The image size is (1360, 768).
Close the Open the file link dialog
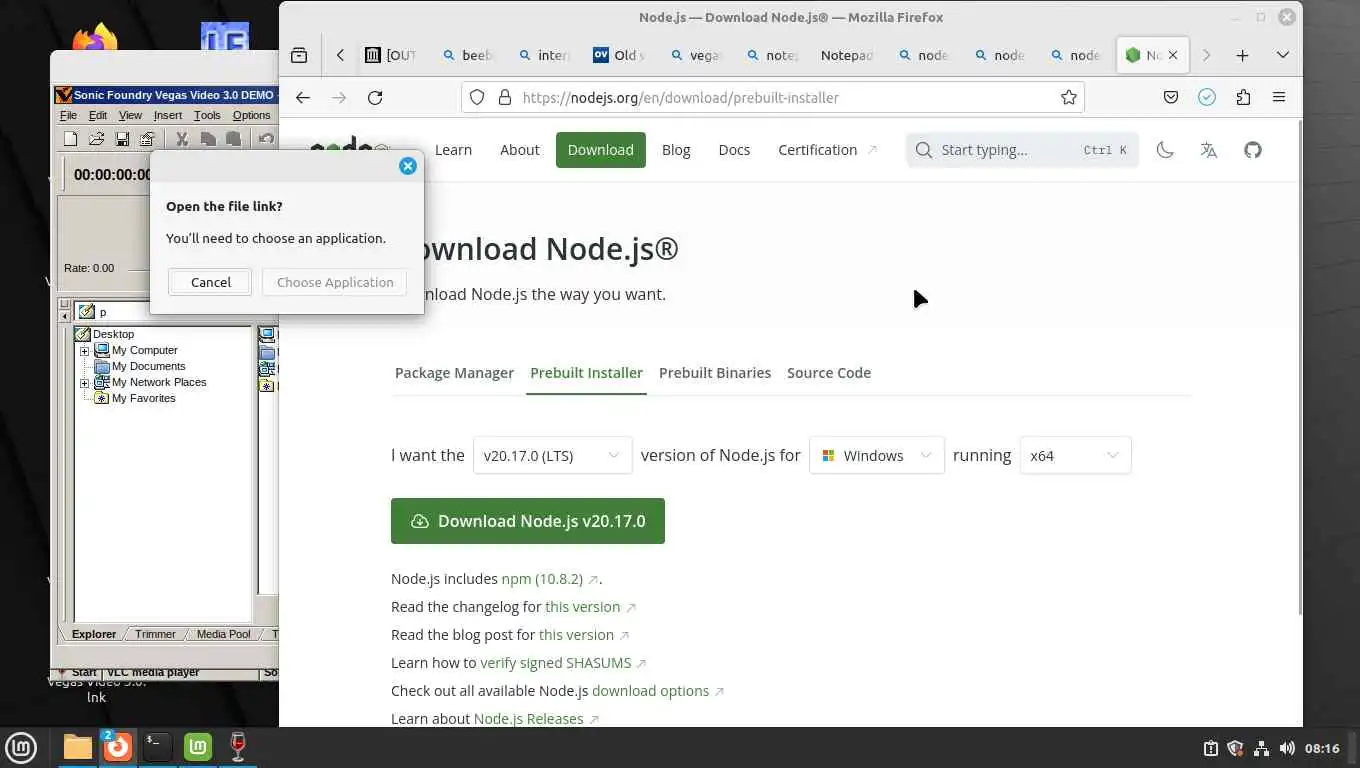[x=408, y=166]
